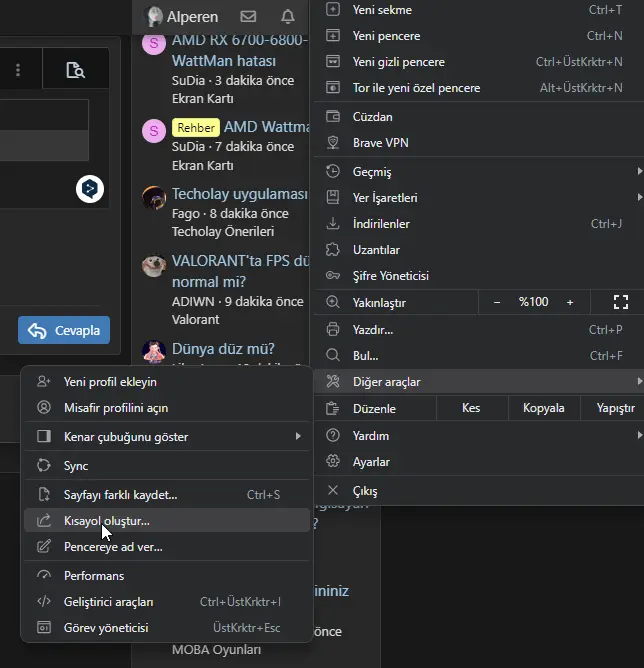Open the Performans entry
Image resolution: width=644 pixels, height=668 pixels.
167,576
